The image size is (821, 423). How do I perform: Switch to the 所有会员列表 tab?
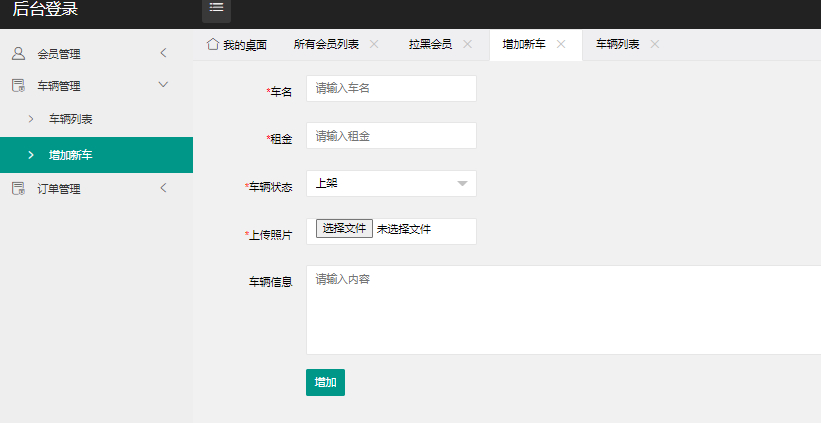tap(326, 44)
